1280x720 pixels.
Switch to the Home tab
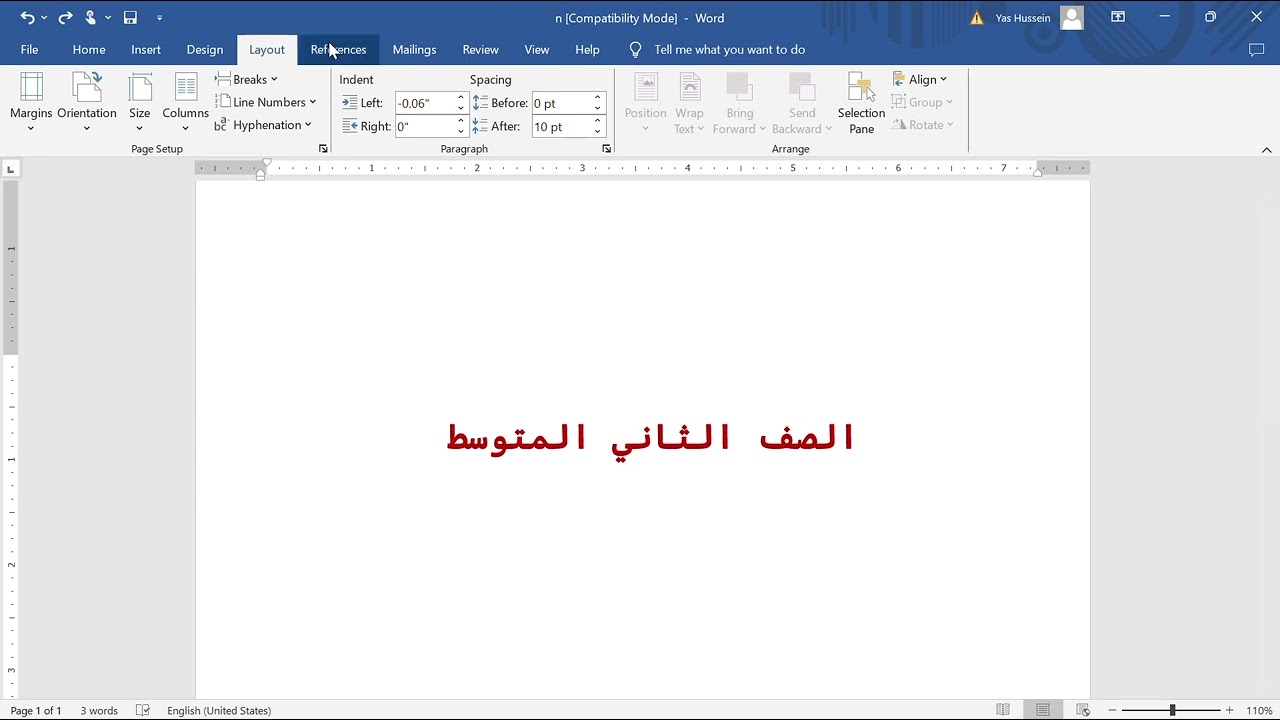(x=89, y=49)
